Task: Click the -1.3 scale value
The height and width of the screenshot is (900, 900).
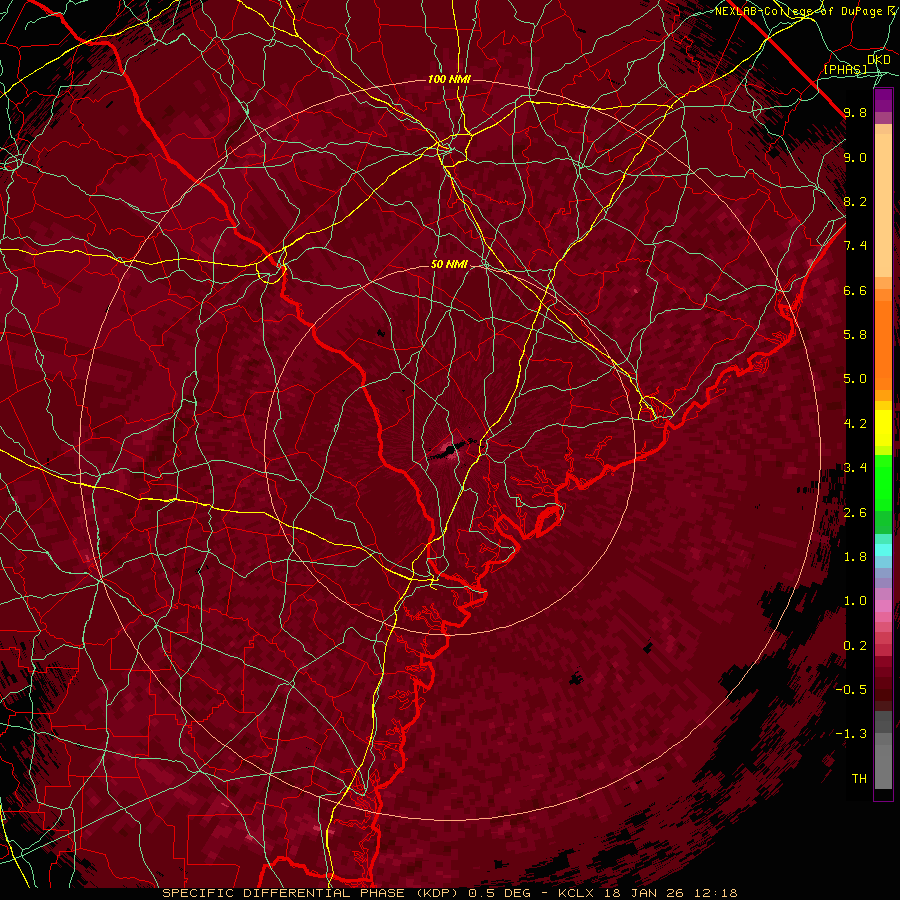Action: (851, 734)
